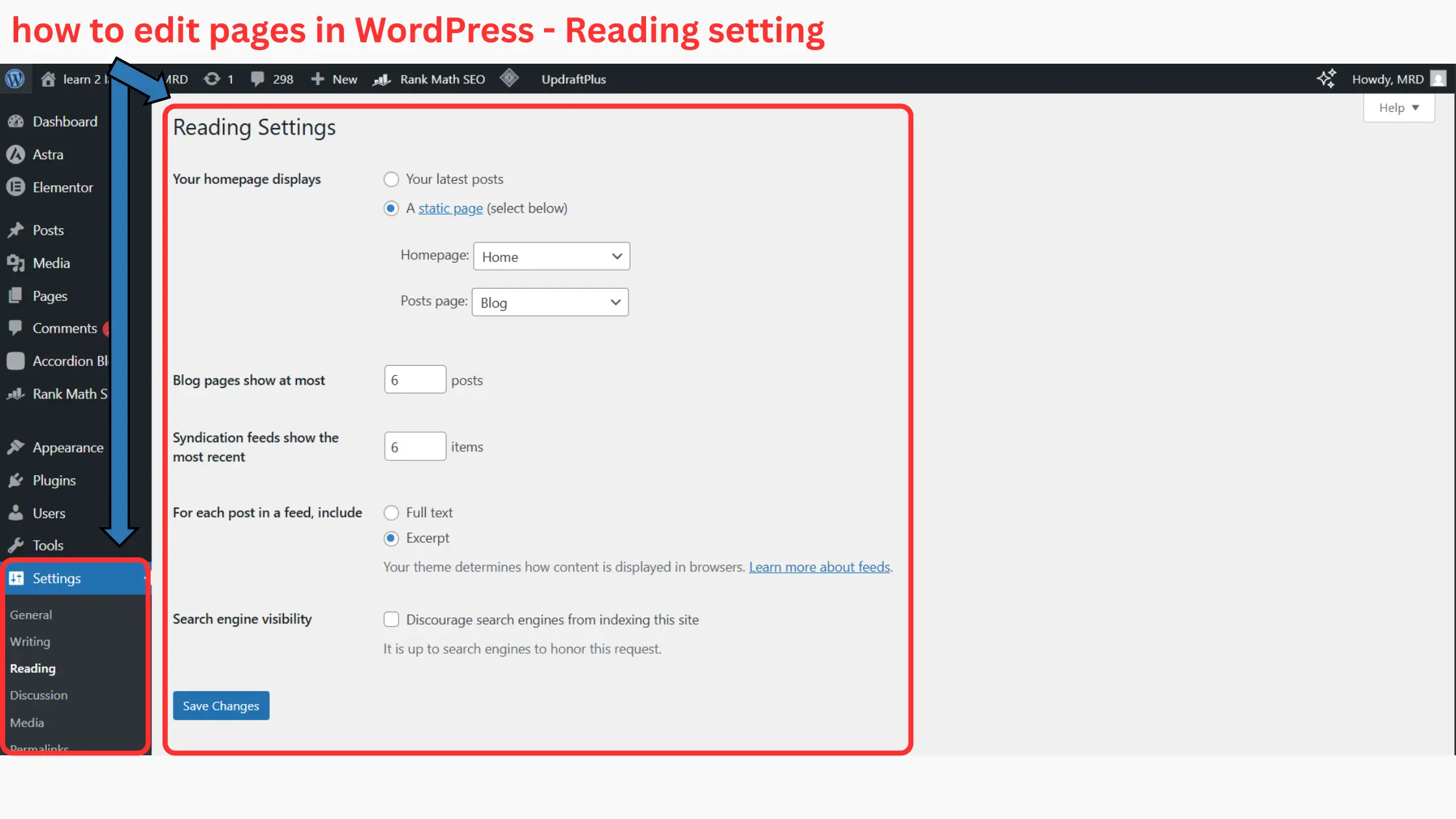Open the Homepage dropdown
Screen dimensions: 1456x819
click(552, 257)
